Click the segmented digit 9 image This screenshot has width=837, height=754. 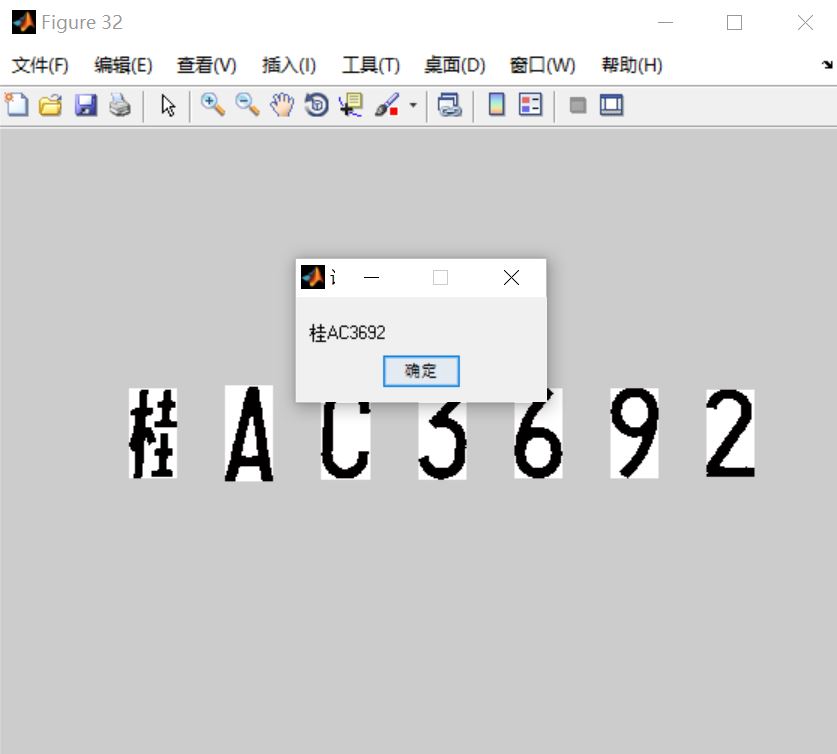pyautogui.click(x=634, y=433)
